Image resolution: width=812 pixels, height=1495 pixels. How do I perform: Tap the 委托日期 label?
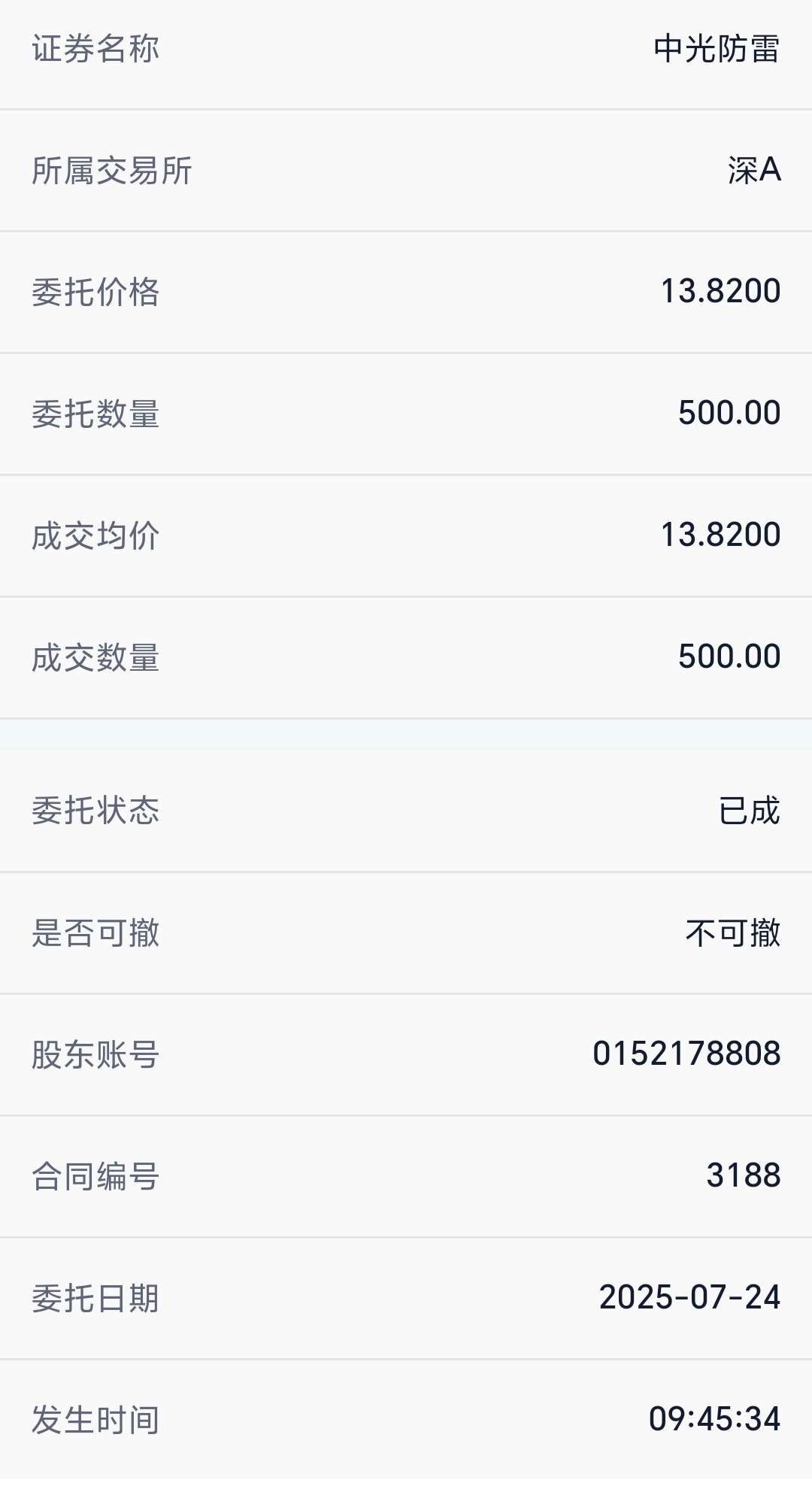point(95,1299)
